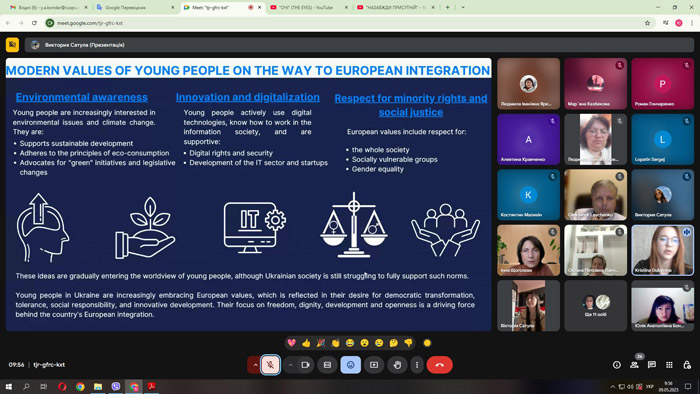The width and height of the screenshot is (700, 394).
Task: Leave the call with red button
Action: pyautogui.click(x=440, y=365)
